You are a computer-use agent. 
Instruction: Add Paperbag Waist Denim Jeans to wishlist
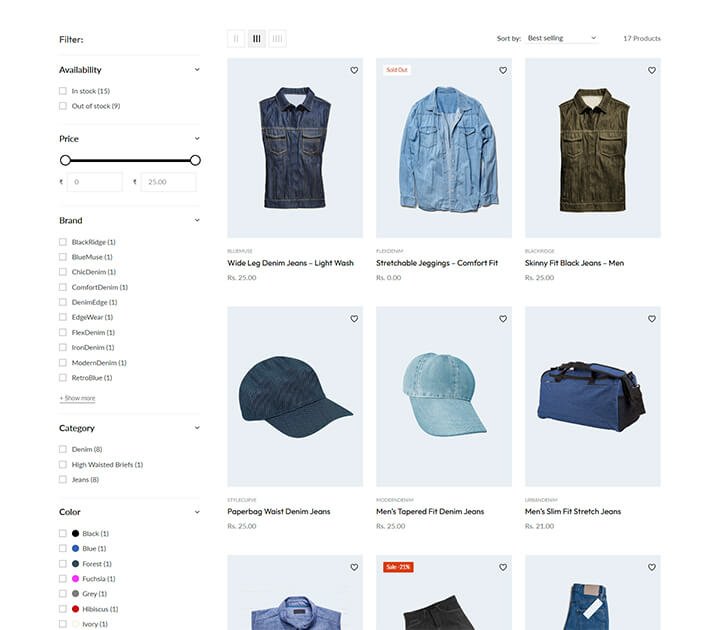(354, 319)
